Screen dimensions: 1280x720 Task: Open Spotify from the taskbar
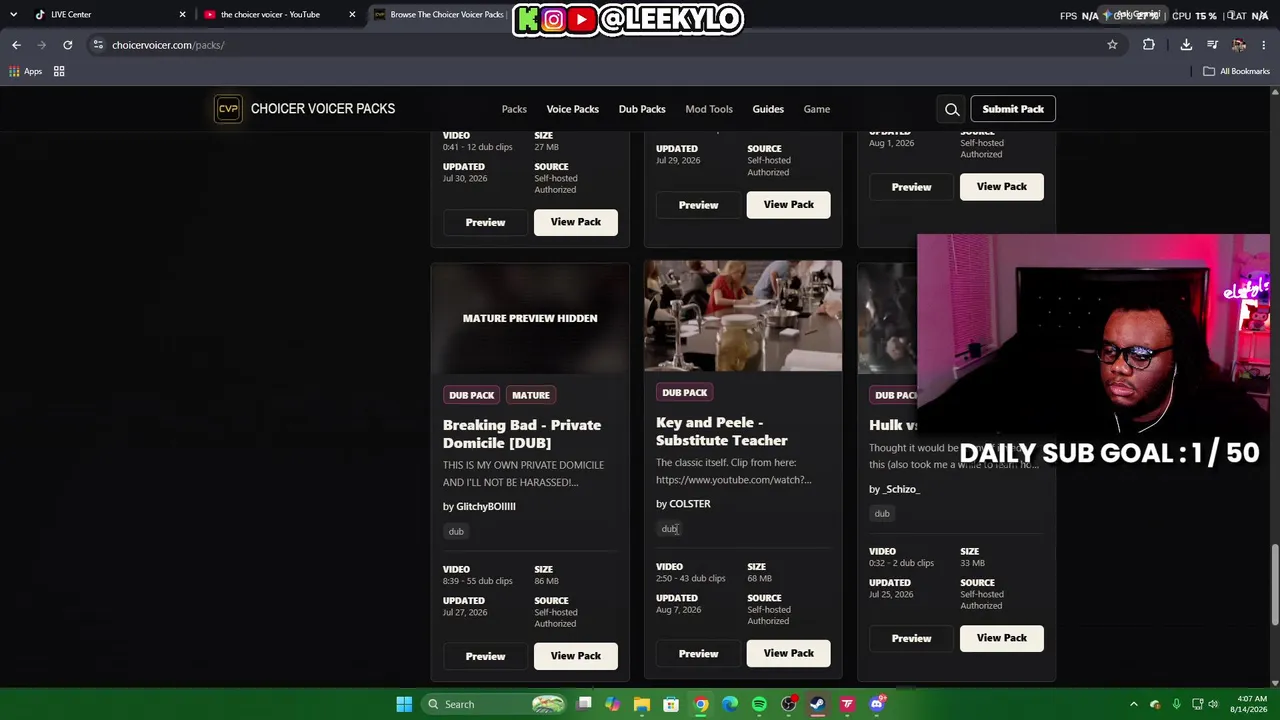click(759, 704)
